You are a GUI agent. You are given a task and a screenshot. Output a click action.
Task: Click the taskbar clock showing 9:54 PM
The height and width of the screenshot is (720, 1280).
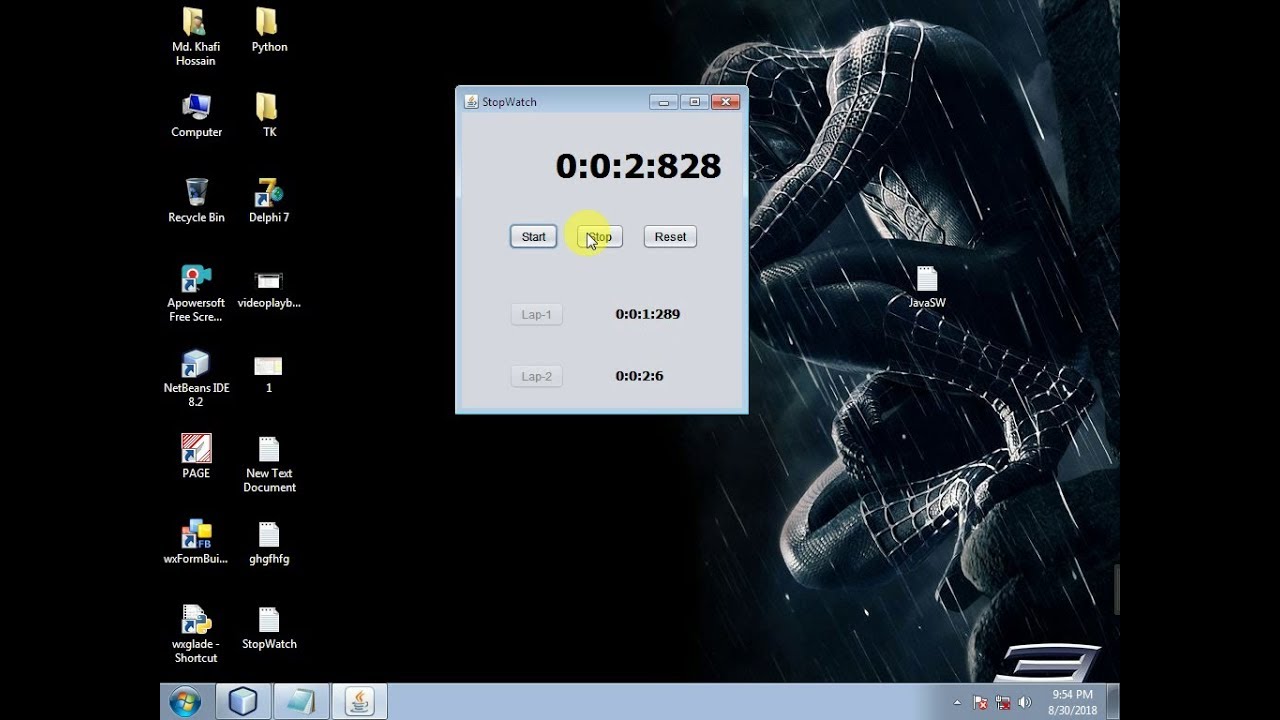tap(1072, 702)
